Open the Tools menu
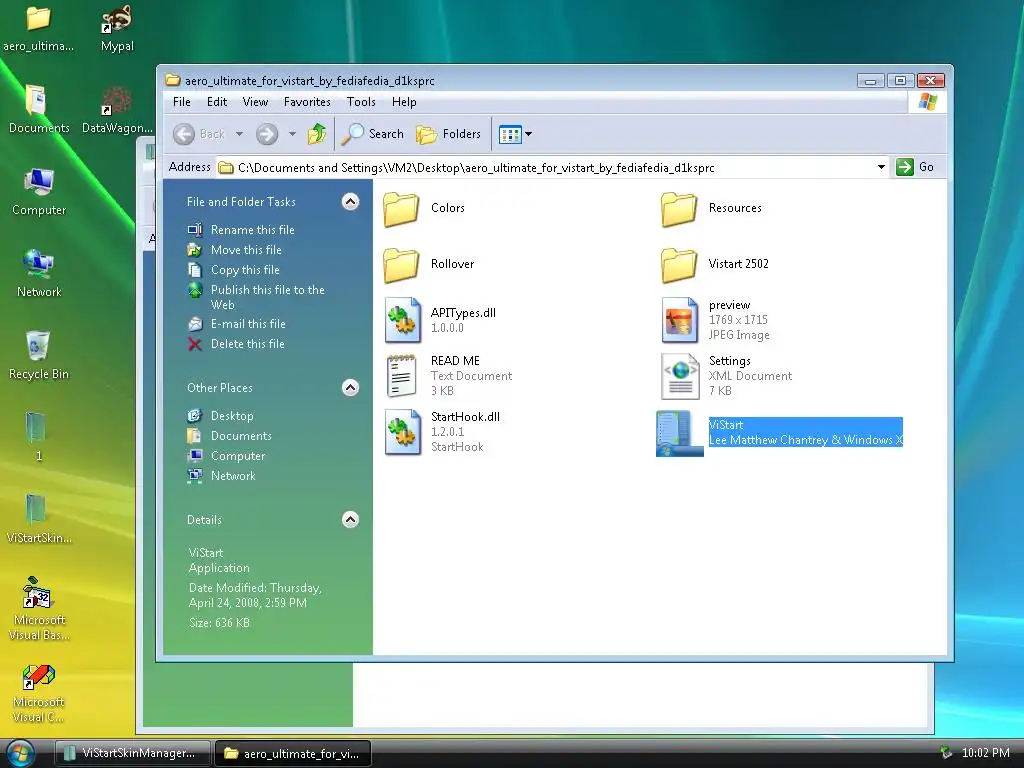This screenshot has width=1024, height=768. pyautogui.click(x=361, y=102)
